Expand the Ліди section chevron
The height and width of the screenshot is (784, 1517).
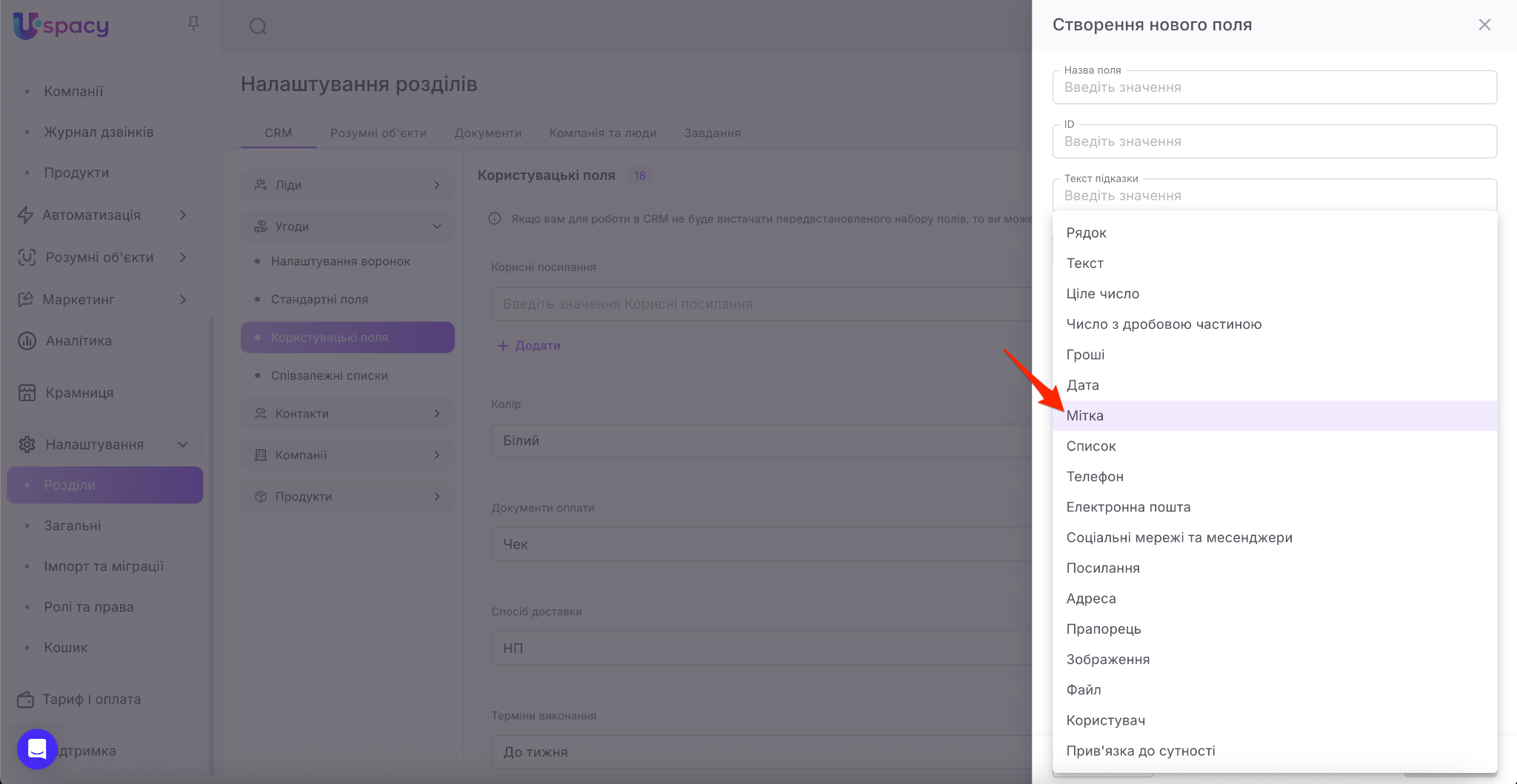pyautogui.click(x=437, y=185)
